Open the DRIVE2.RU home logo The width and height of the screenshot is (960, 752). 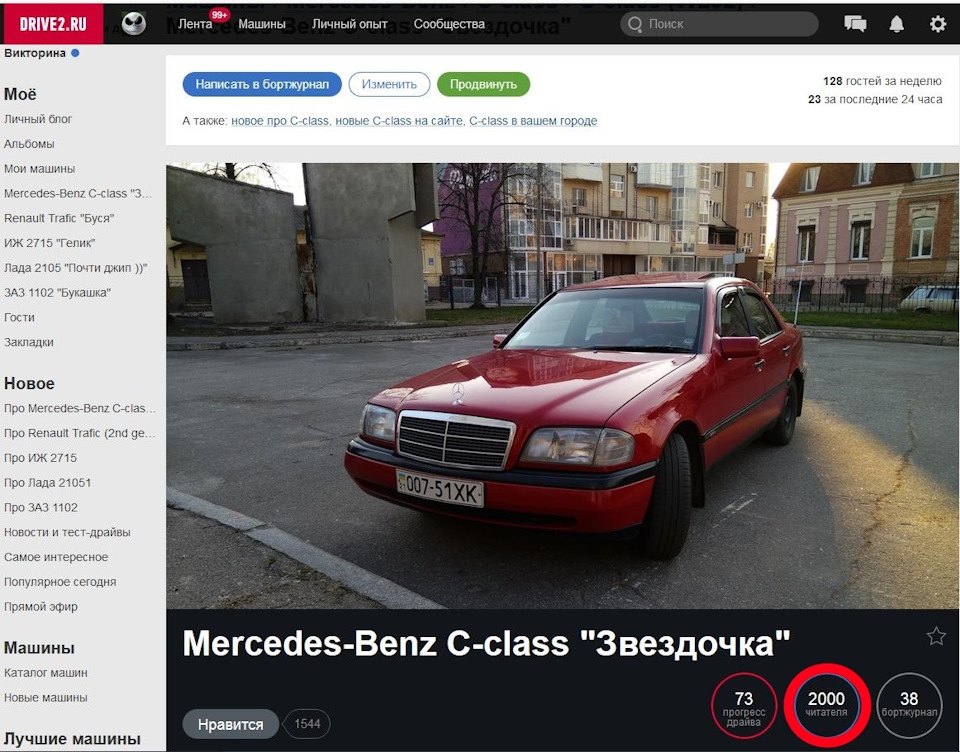pyautogui.click(x=53, y=24)
